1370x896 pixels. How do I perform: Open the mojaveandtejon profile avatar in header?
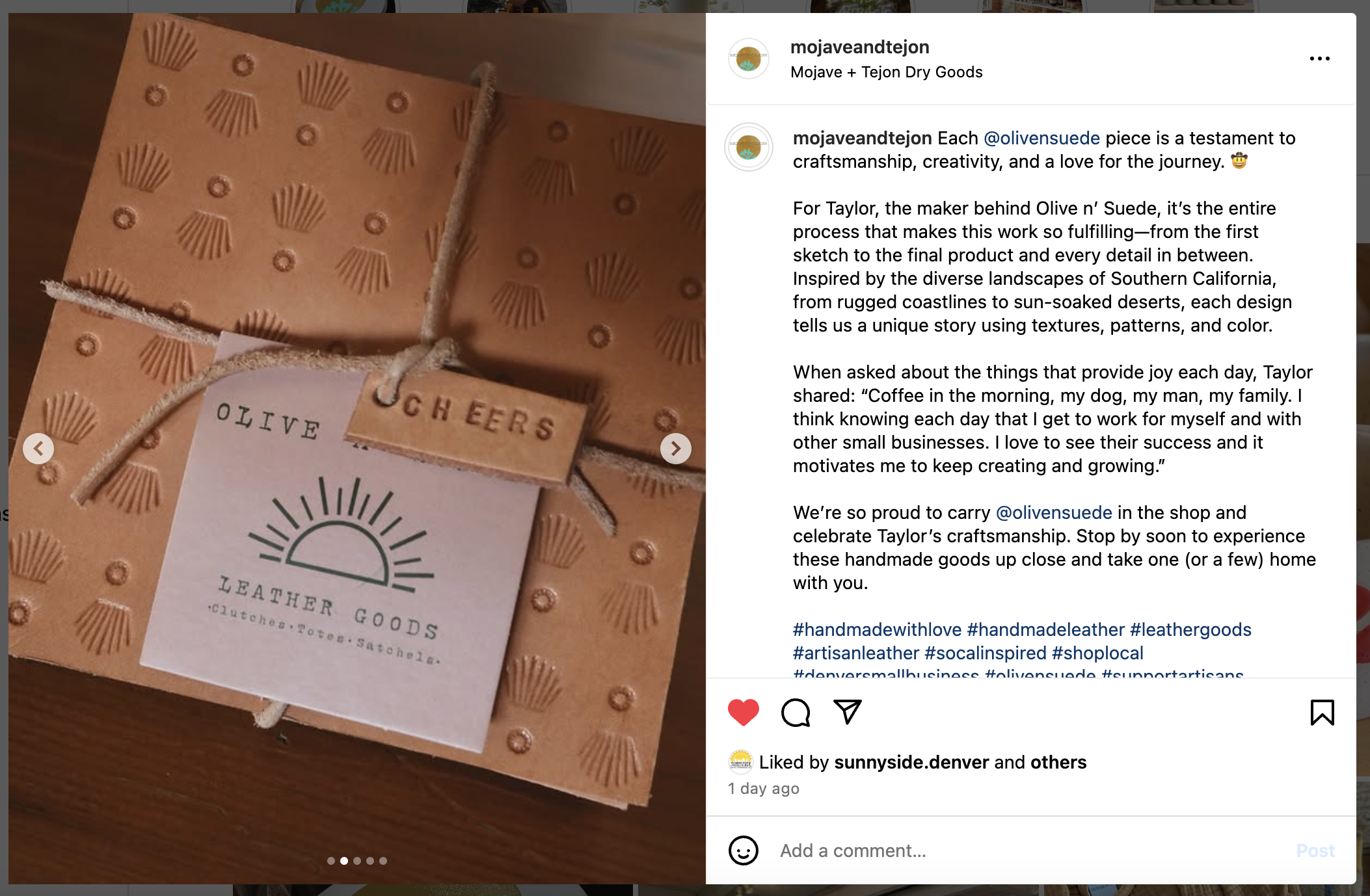tap(749, 59)
